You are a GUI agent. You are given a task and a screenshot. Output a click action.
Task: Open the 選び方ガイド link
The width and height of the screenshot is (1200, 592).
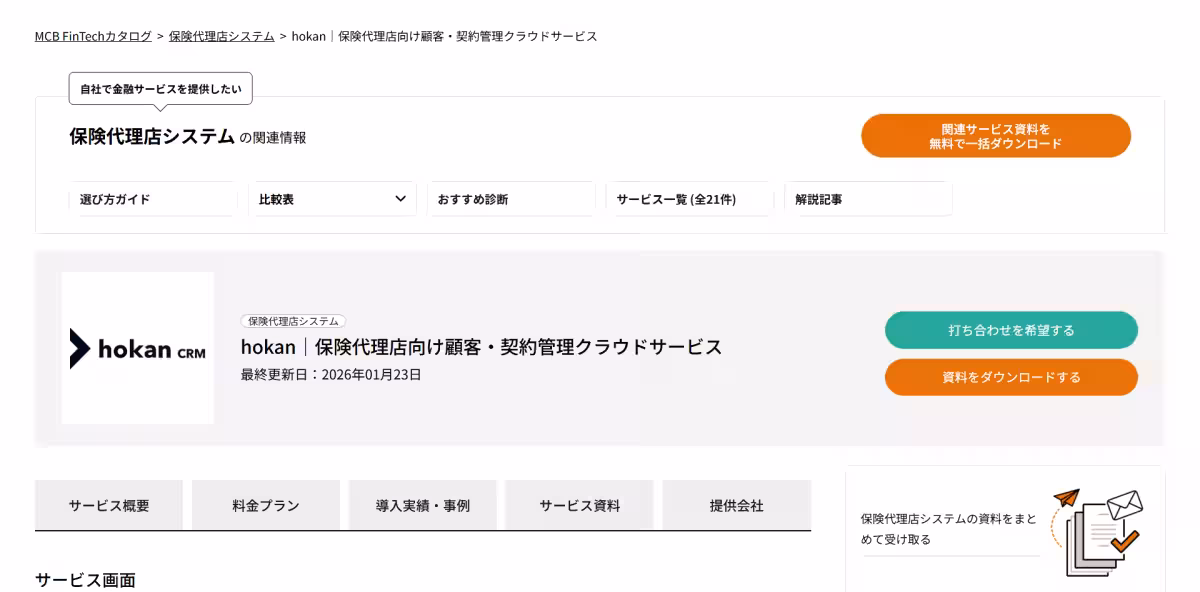pyautogui.click(x=153, y=199)
